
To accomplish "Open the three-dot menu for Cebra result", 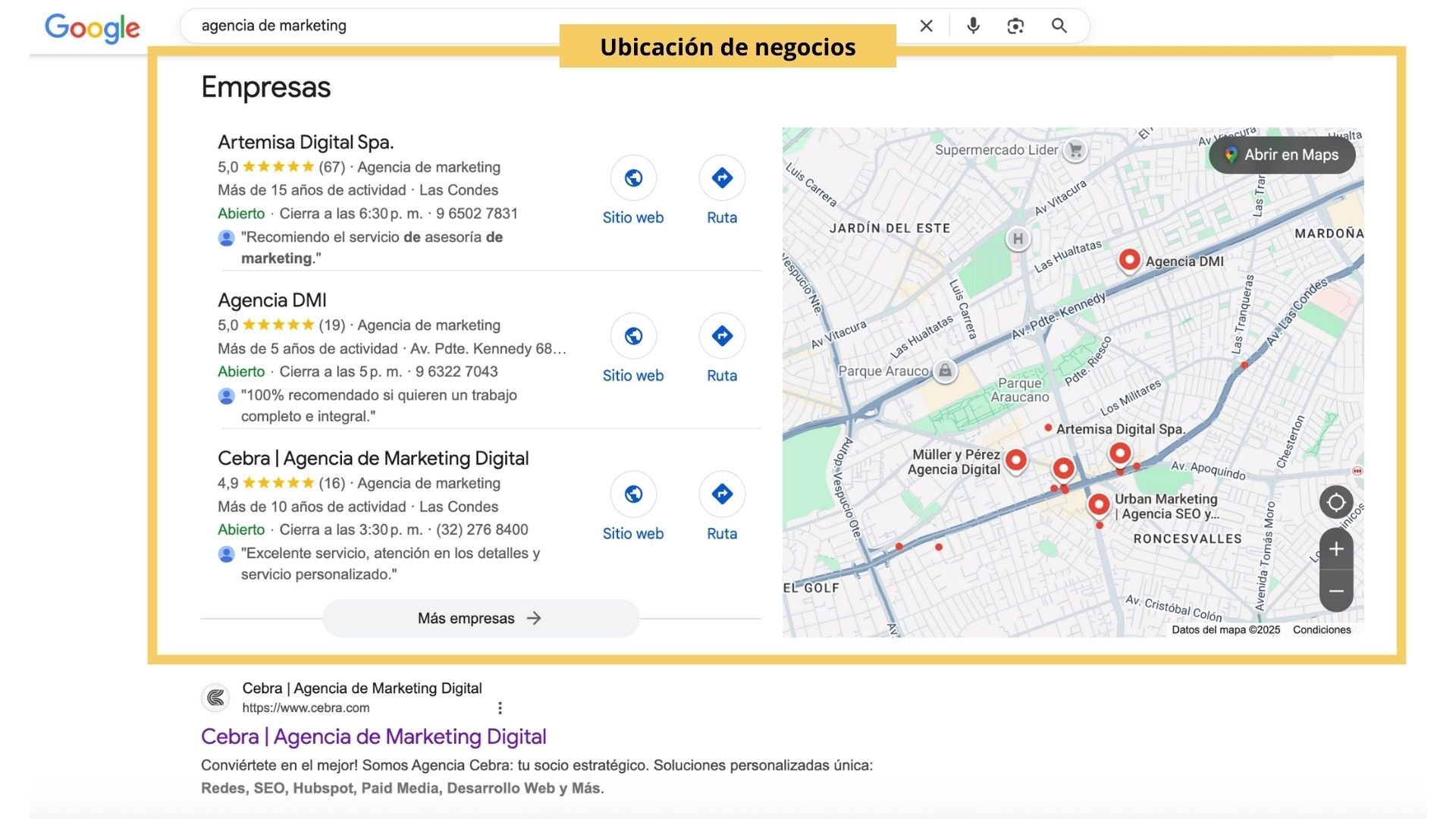I will point(500,708).
